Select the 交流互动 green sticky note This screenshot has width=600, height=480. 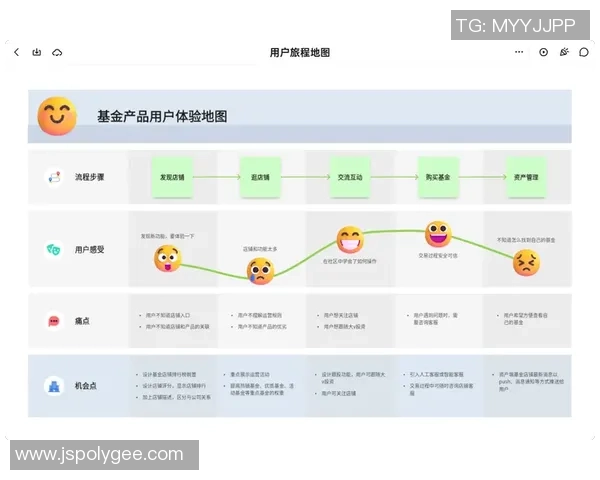tap(350, 177)
